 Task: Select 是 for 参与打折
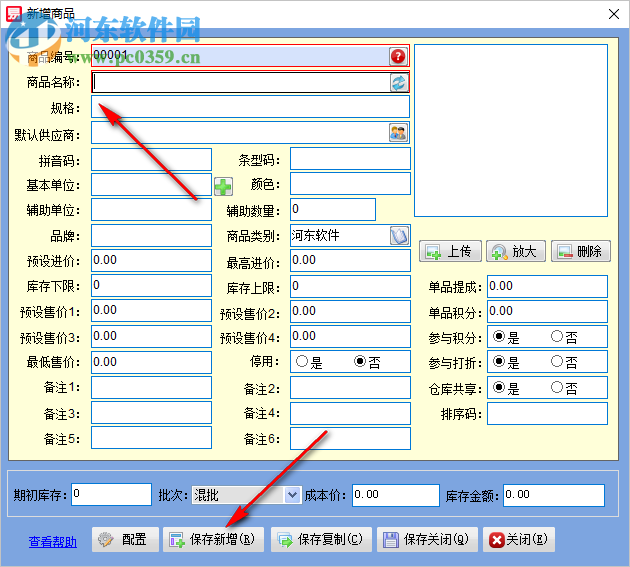(x=499, y=362)
